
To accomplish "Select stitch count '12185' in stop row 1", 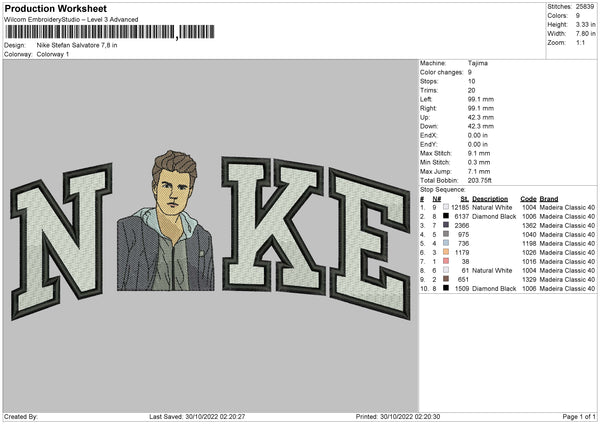I will pyautogui.click(x=460, y=207).
